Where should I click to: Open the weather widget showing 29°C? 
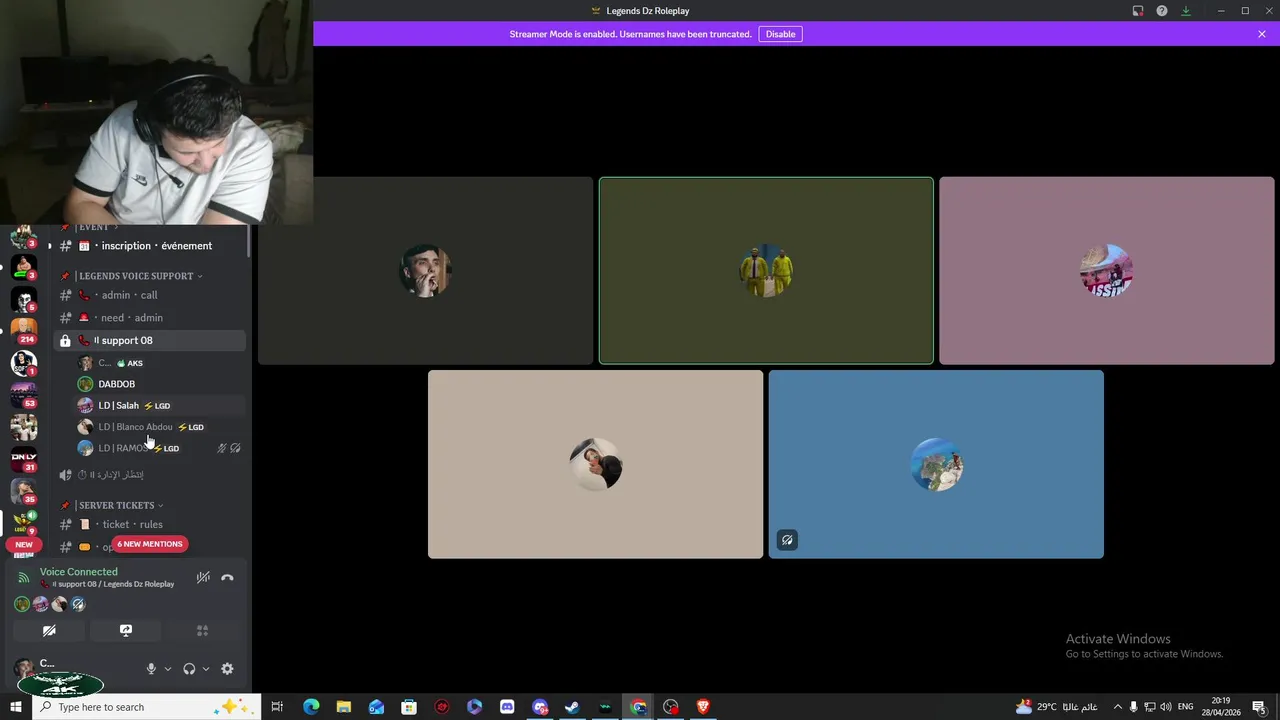click(x=1057, y=707)
